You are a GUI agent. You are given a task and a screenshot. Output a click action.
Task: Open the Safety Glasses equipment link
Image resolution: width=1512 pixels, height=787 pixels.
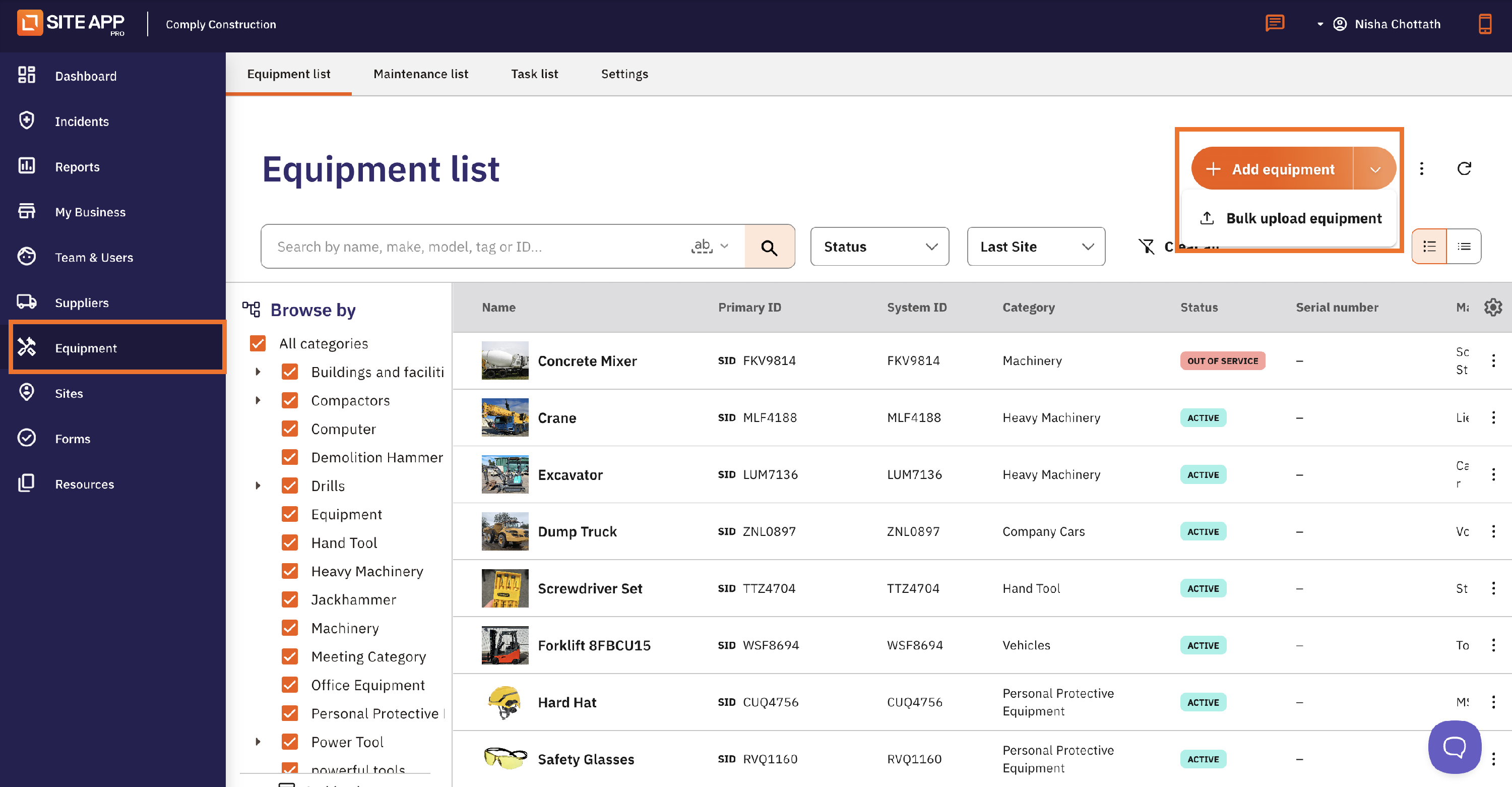click(586, 759)
